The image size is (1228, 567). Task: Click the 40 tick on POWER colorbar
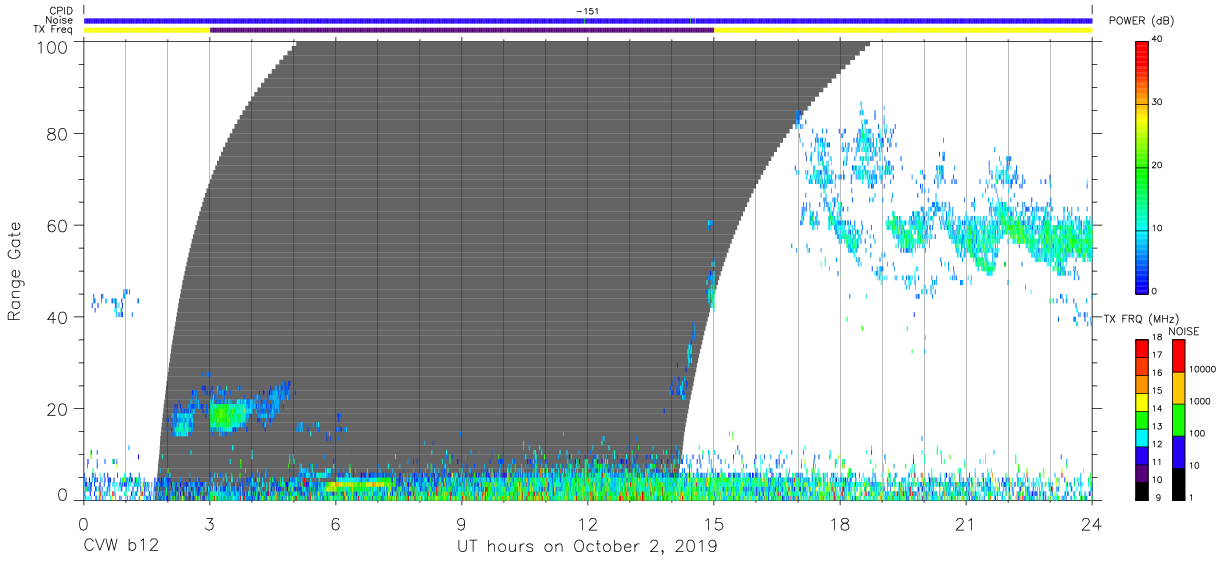[1158, 39]
